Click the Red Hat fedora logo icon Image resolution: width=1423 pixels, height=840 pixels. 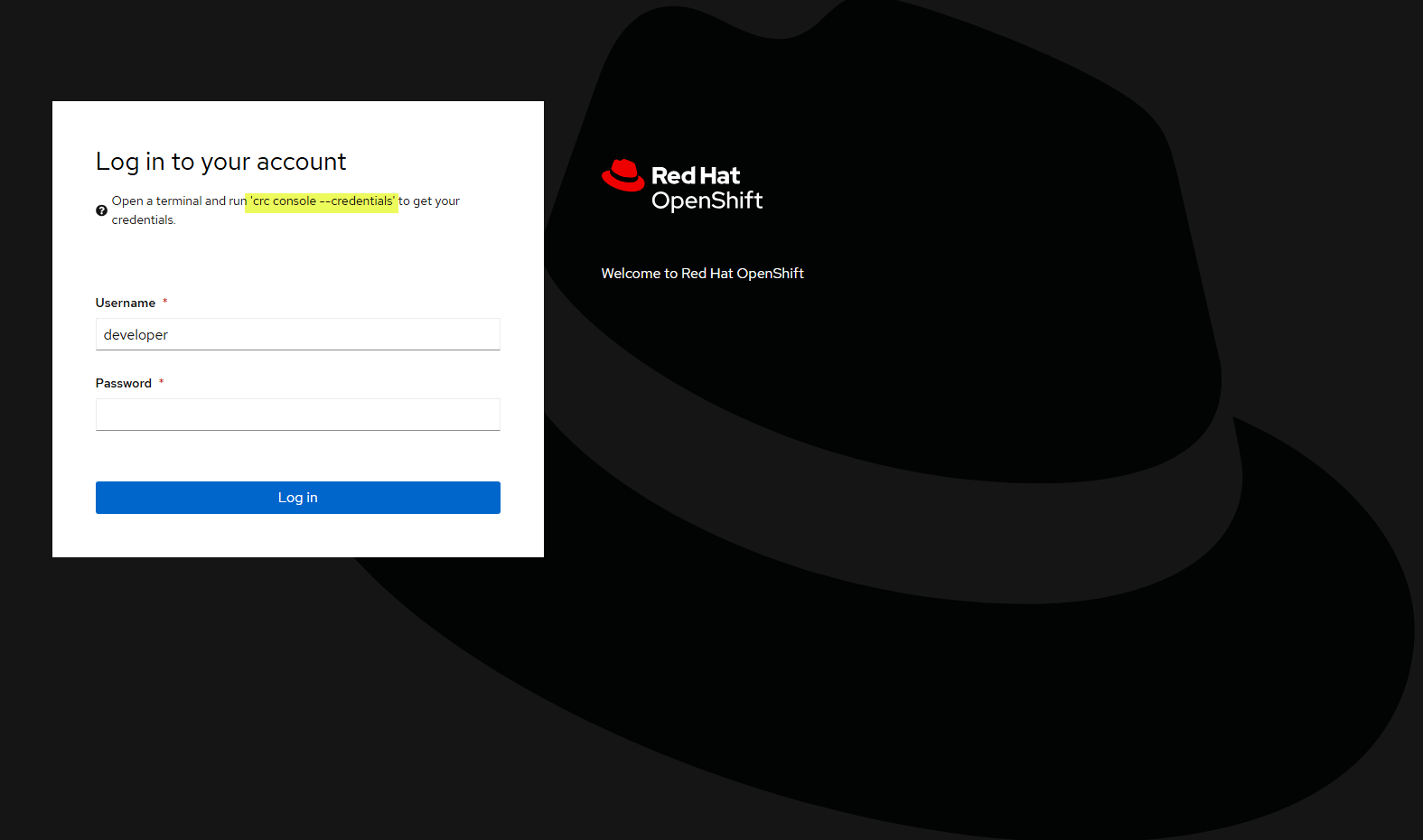623,175
